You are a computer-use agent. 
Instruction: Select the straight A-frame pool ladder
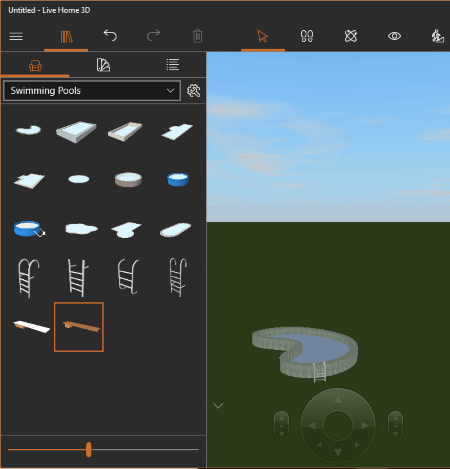pos(78,278)
